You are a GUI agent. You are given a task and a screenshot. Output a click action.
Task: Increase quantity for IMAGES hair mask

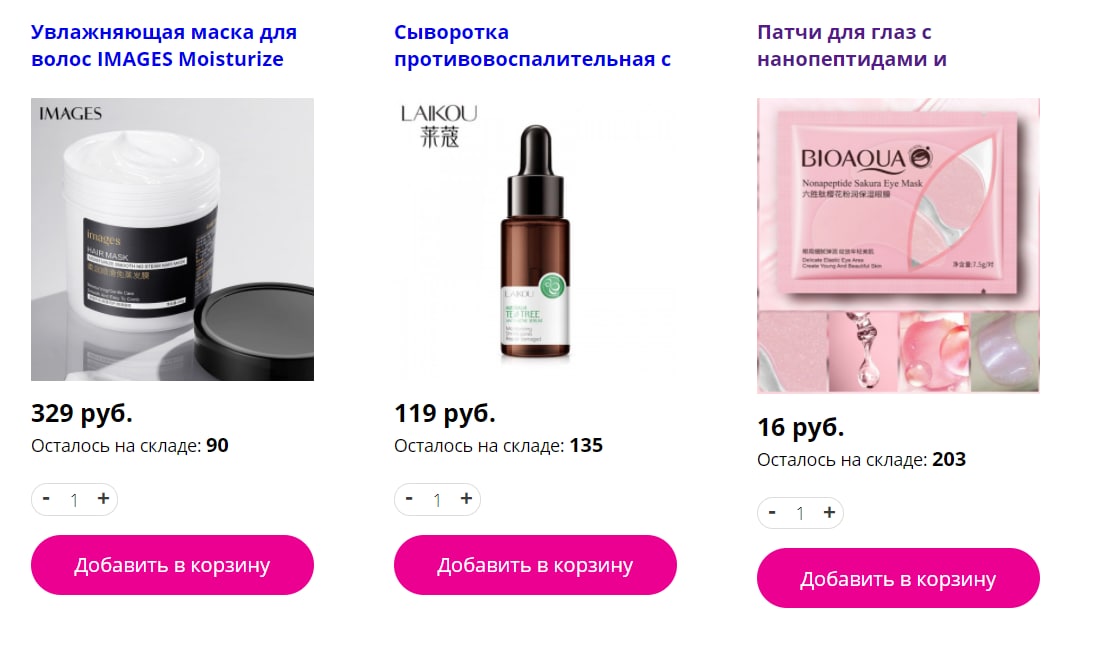(x=103, y=499)
